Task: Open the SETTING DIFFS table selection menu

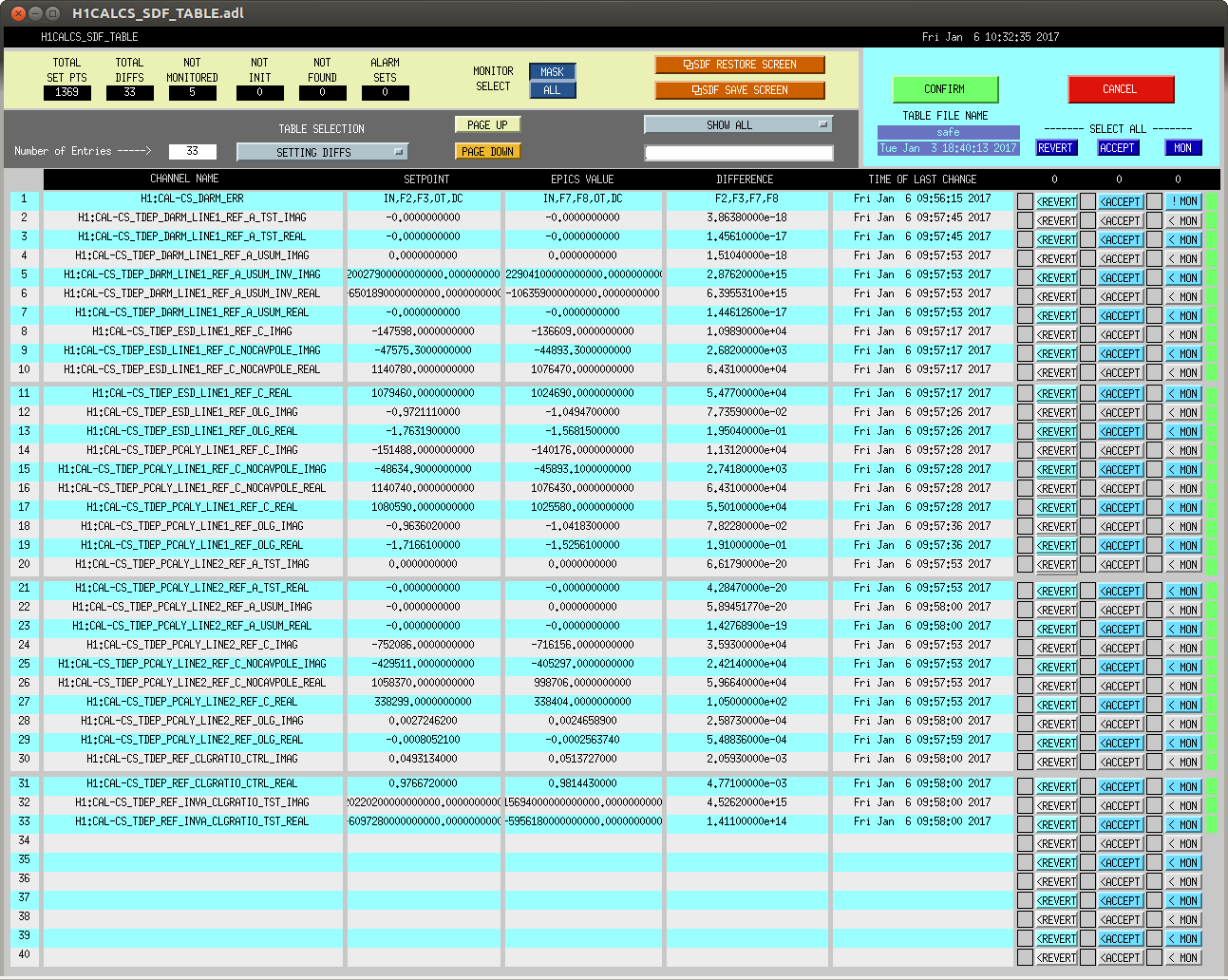Action: pos(322,152)
